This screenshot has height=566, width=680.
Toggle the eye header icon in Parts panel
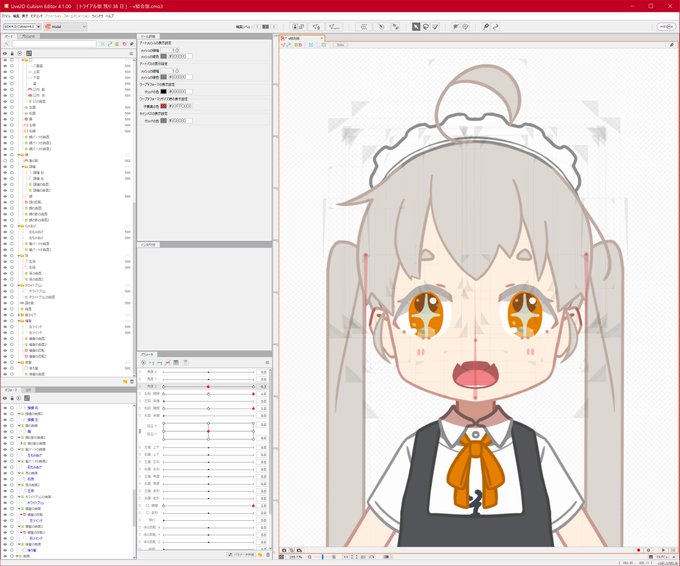point(5,53)
